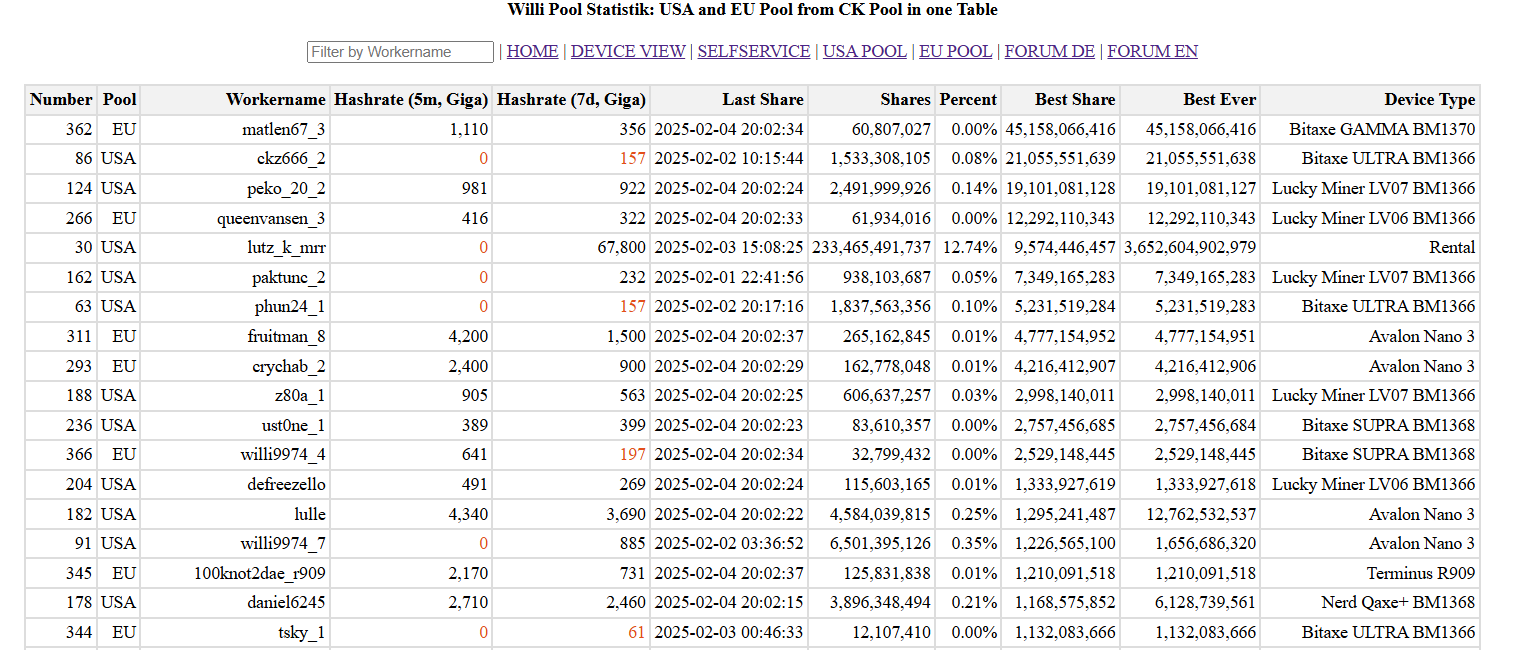
Task: Click 5m hashrate value 1,110
Action: (469, 129)
